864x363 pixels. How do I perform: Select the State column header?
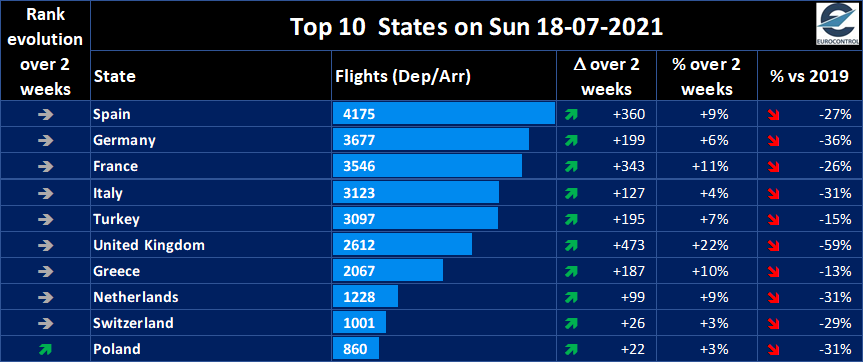(x=115, y=77)
